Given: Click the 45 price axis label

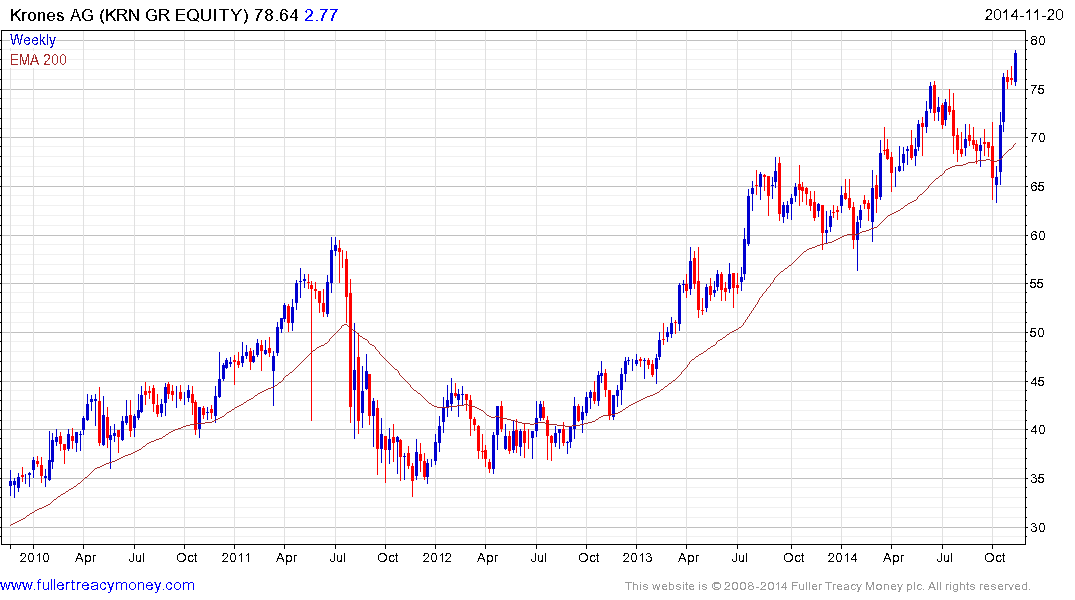Looking at the screenshot, I should 1038,381.
